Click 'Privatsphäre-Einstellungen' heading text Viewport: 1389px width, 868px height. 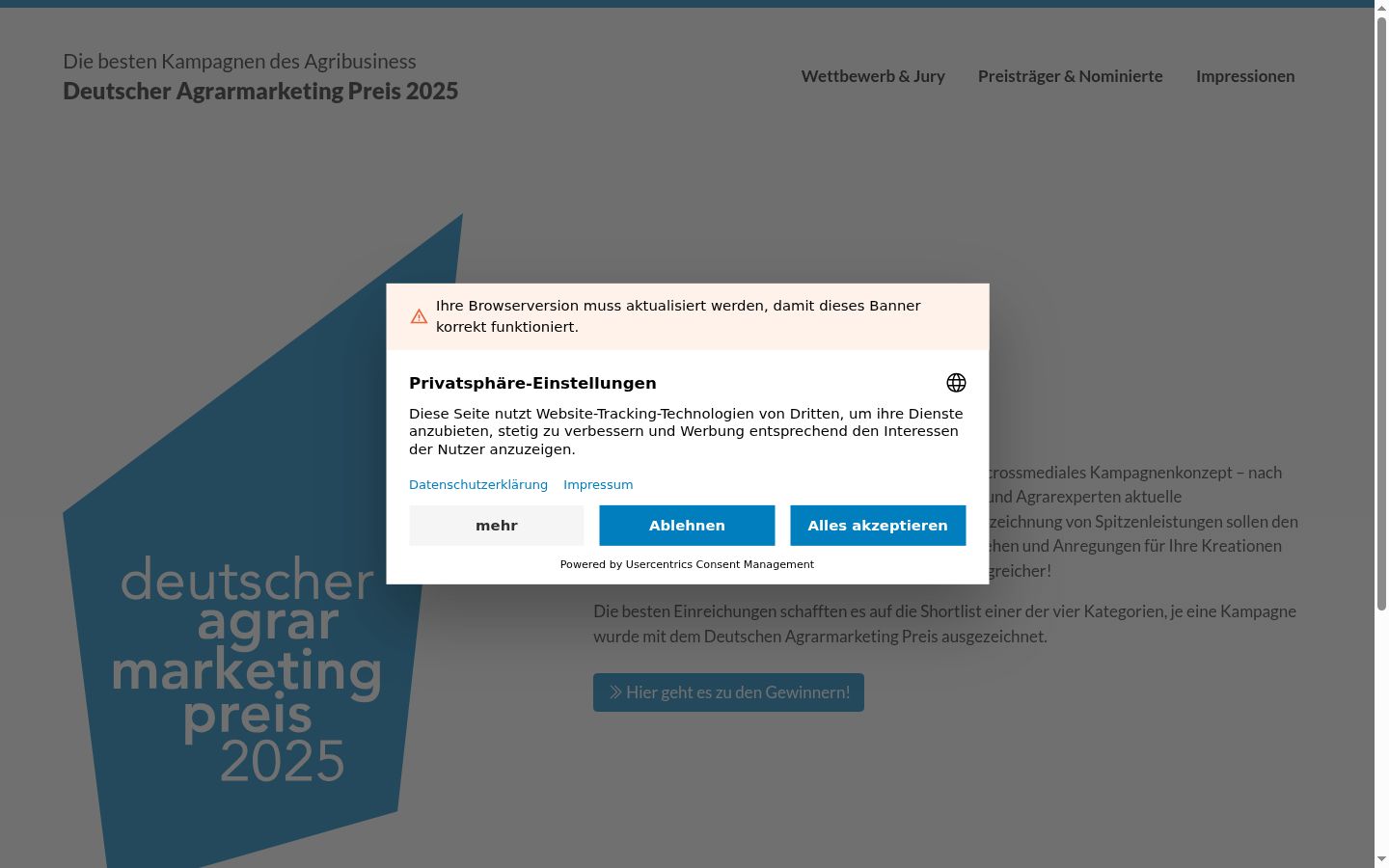tap(532, 383)
